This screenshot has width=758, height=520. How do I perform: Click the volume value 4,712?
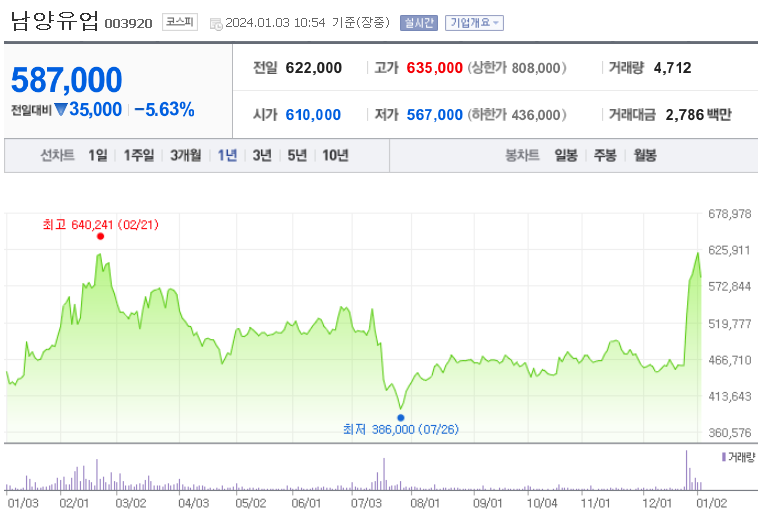click(672, 68)
